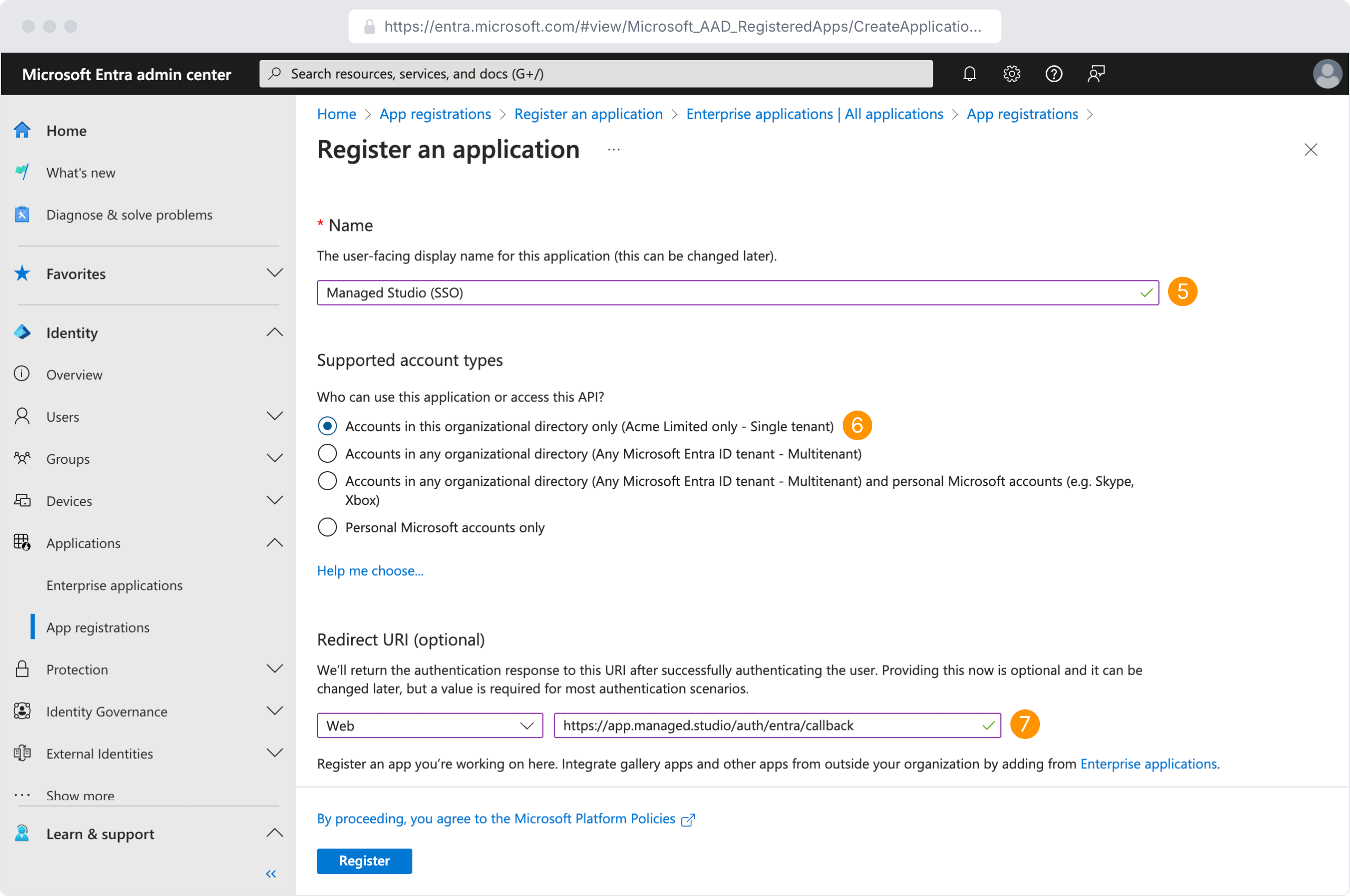This screenshot has width=1350, height=896.
Task: Click the help question mark icon
Action: coord(1053,74)
